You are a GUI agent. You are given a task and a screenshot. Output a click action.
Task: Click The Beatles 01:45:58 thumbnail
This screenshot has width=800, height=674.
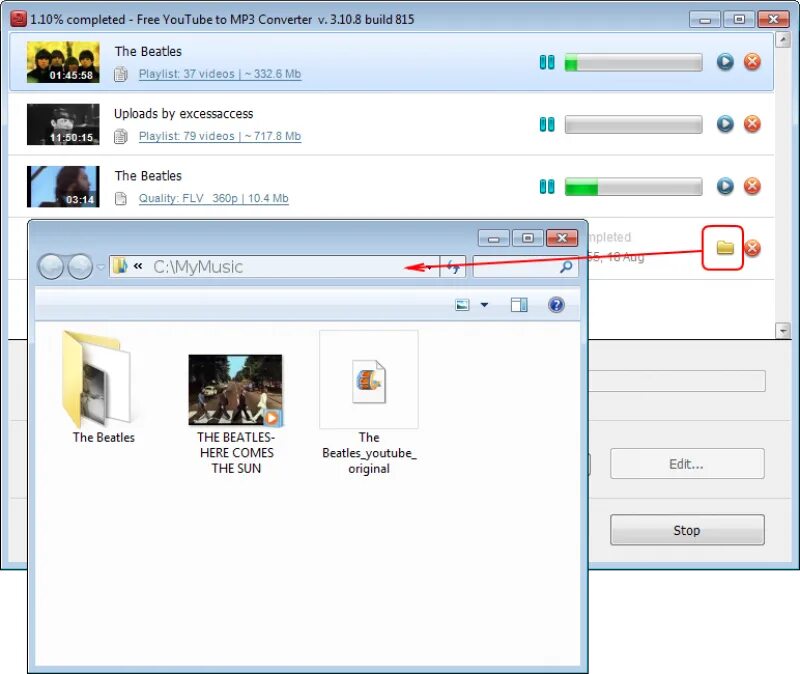(x=63, y=62)
